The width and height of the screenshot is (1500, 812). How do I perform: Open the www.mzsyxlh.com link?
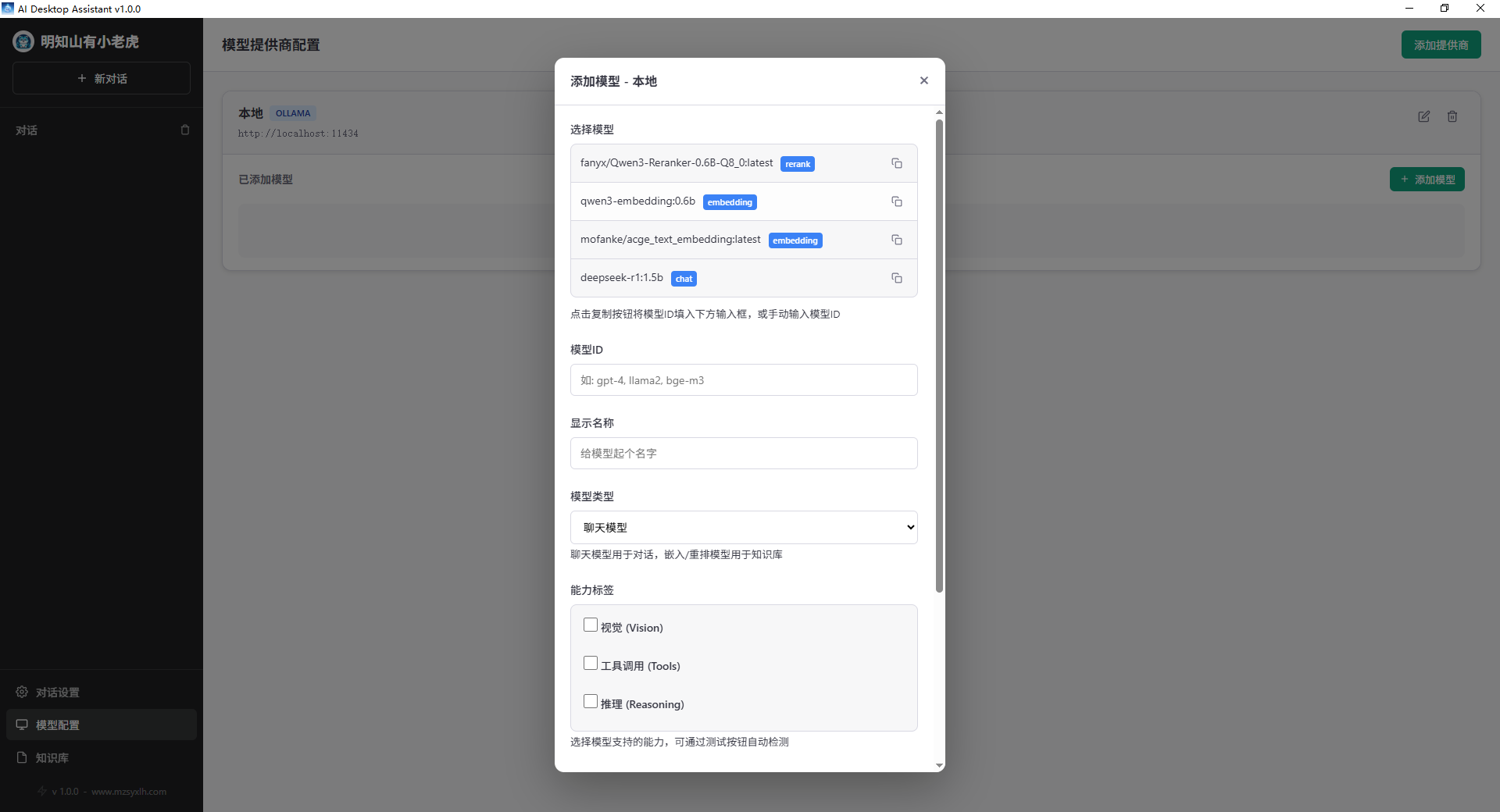[129, 792]
